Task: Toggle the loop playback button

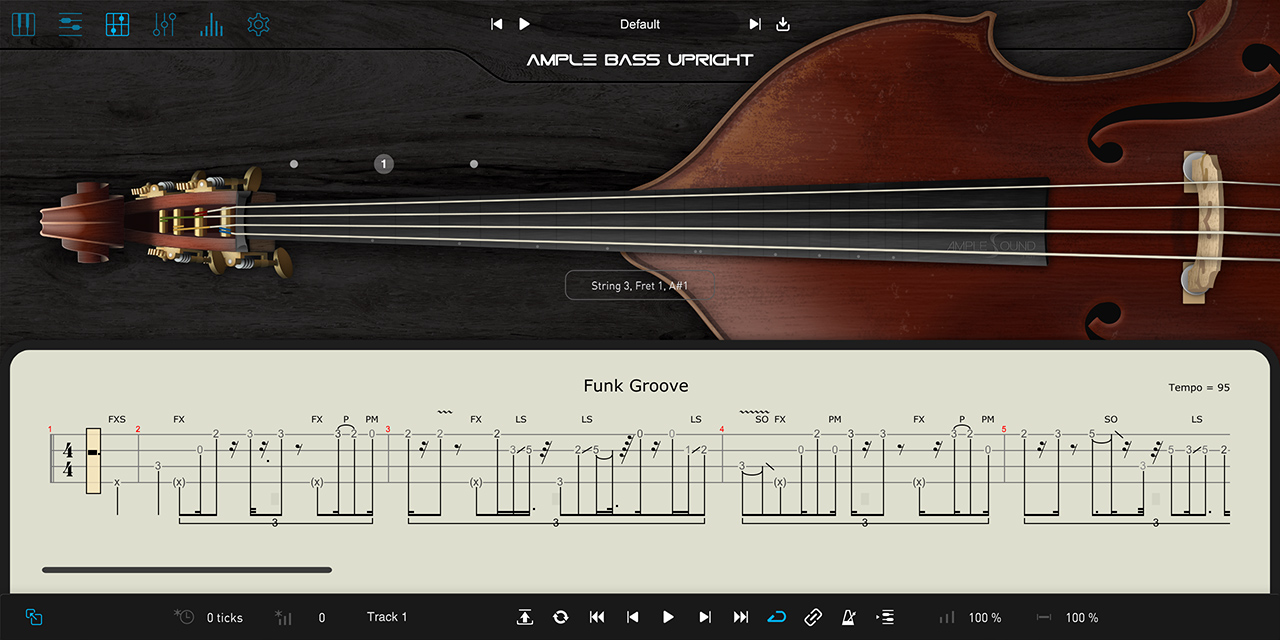Action: [777, 617]
